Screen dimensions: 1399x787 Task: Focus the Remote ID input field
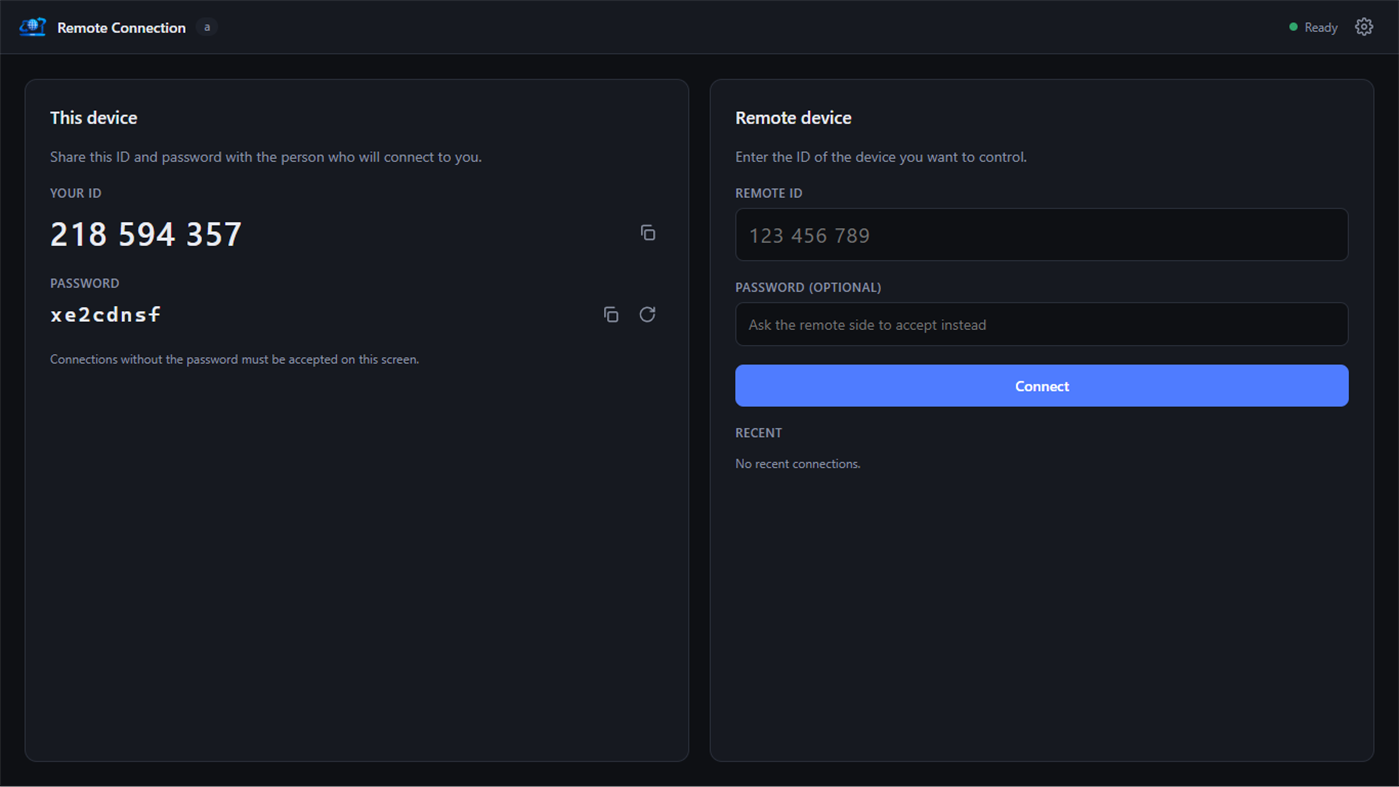tap(1042, 235)
